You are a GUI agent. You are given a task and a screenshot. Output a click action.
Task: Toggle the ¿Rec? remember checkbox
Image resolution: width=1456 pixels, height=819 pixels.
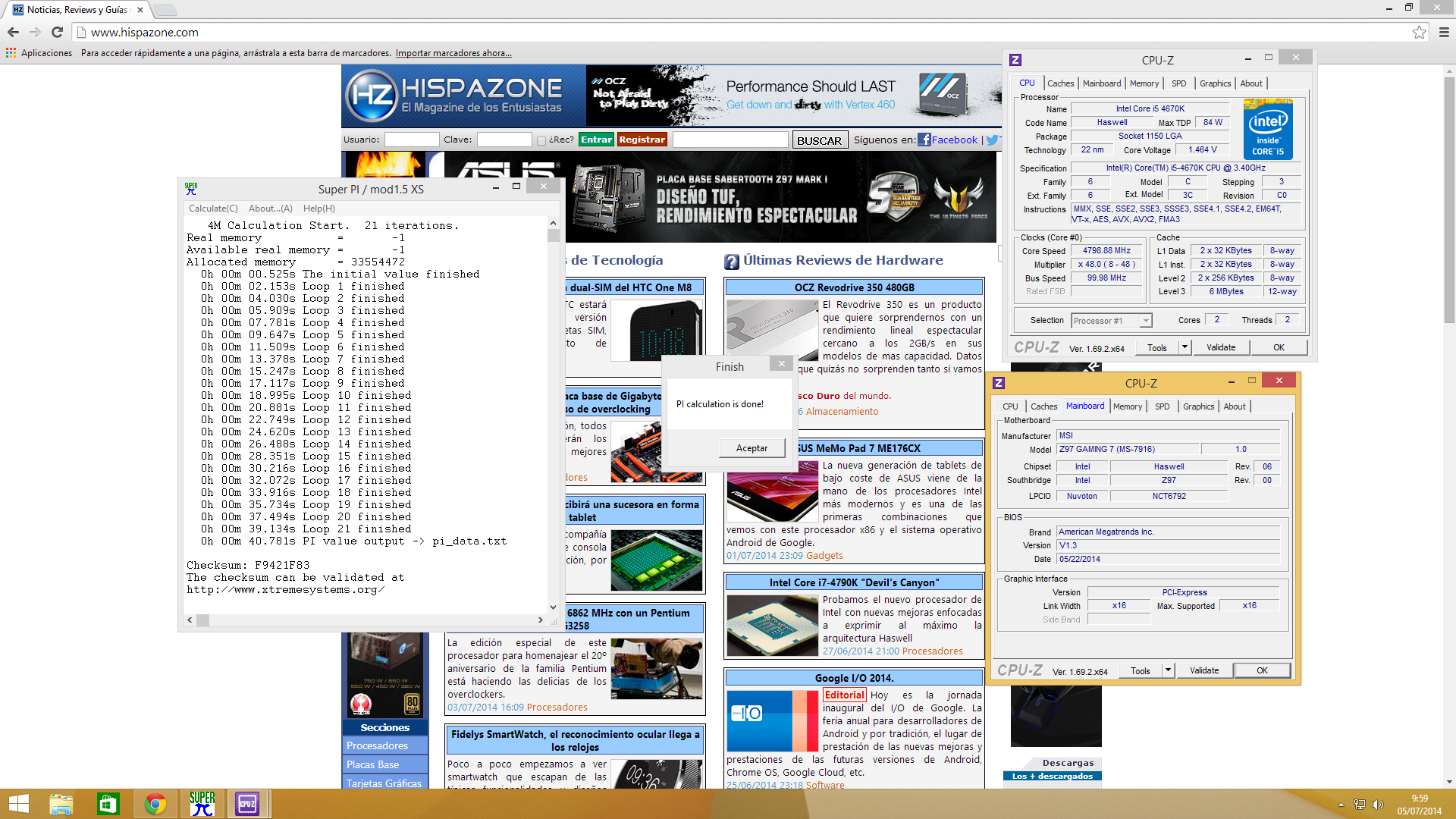(541, 140)
